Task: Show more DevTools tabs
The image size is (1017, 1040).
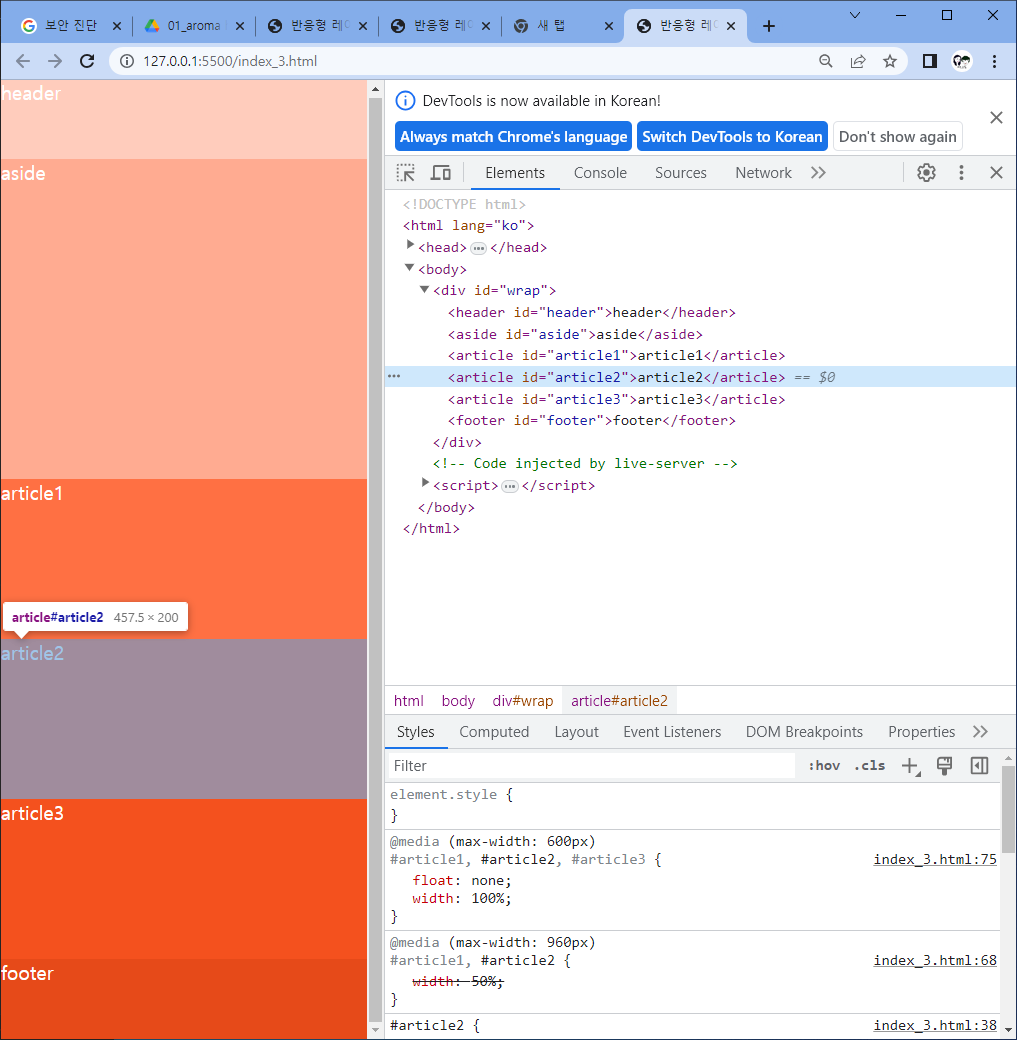Action: coord(818,173)
